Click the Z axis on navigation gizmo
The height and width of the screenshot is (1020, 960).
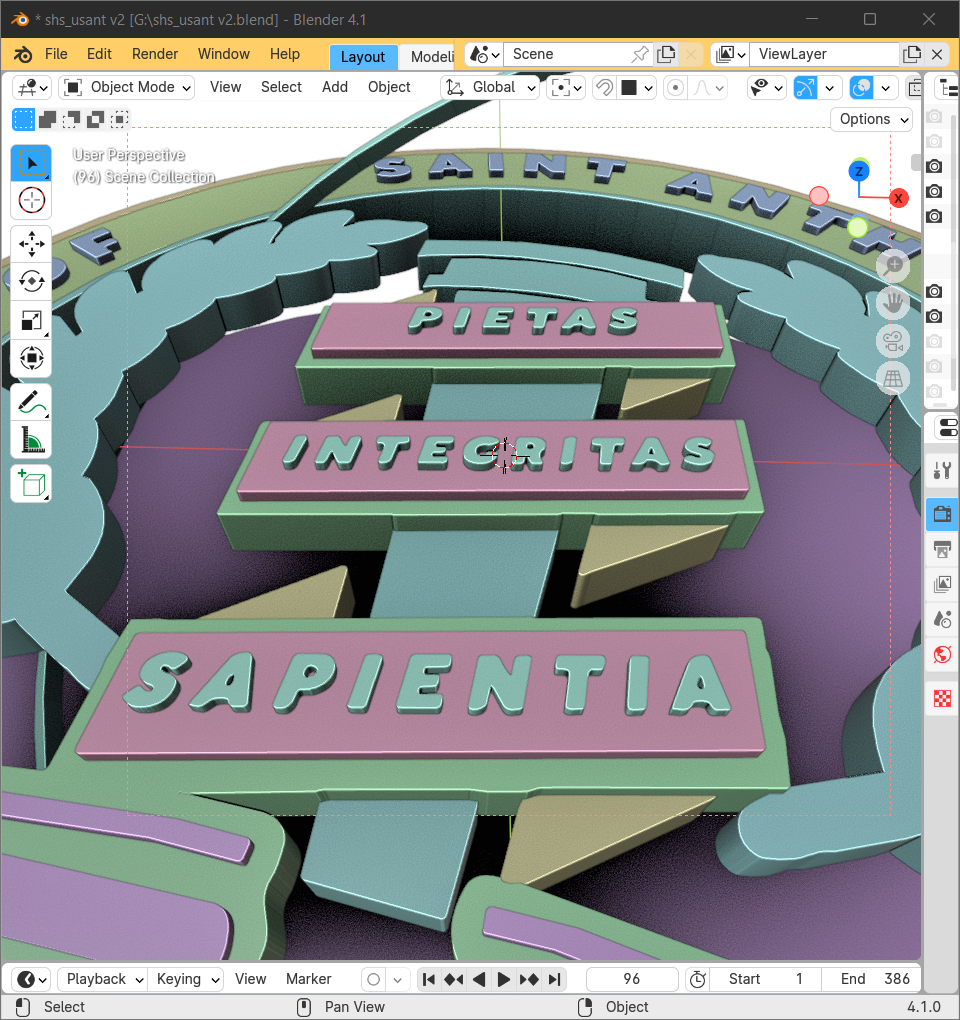click(859, 172)
